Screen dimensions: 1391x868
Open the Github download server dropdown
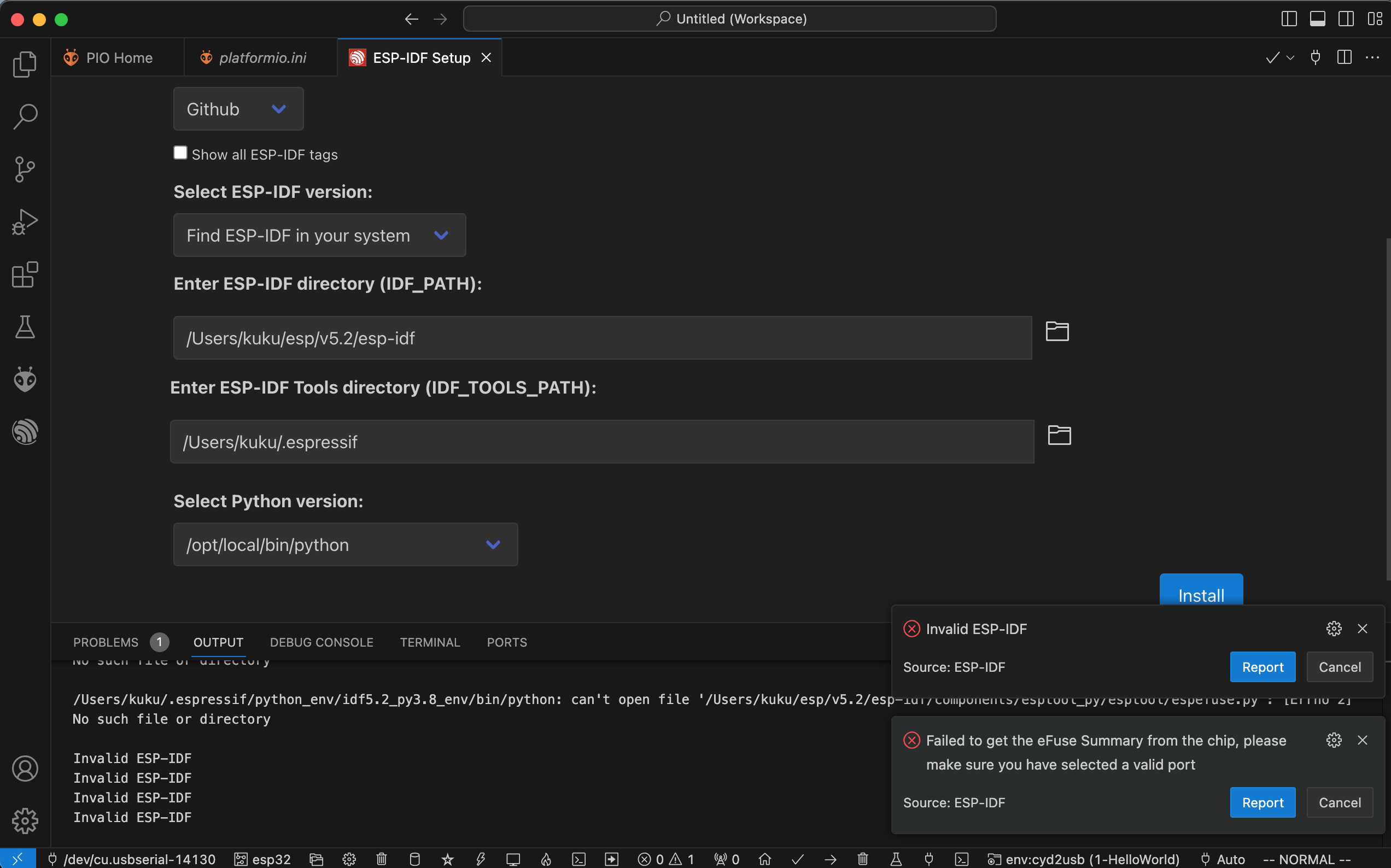coord(238,109)
